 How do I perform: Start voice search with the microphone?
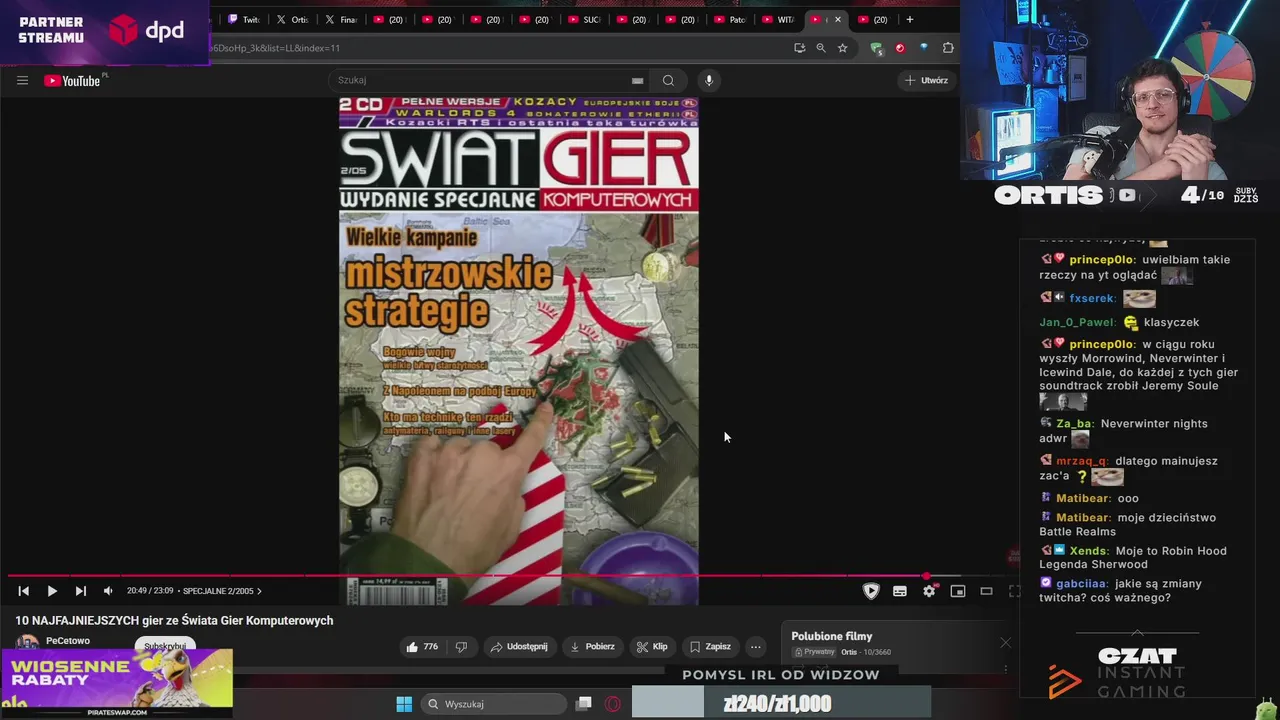click(x=709, y=80)
